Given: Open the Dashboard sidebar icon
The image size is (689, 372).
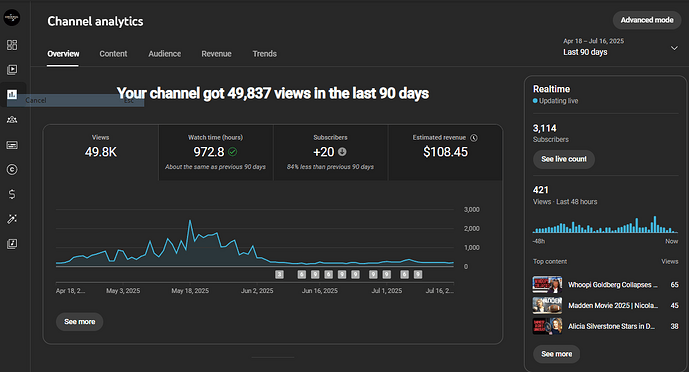Looking at the screenshot, I should (12, 45).
